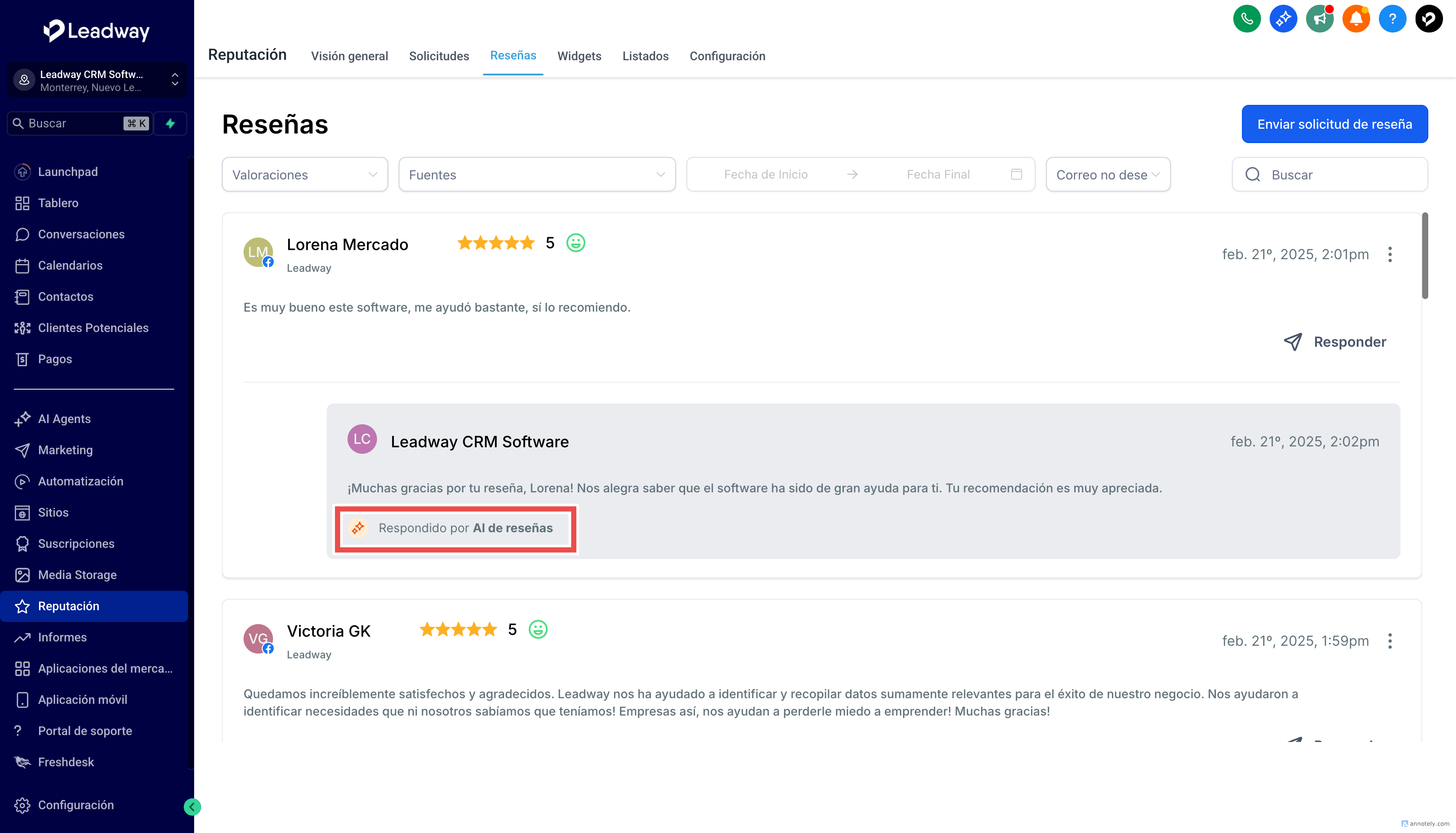Open the Correo no dese dropdown

[1108, 175]
